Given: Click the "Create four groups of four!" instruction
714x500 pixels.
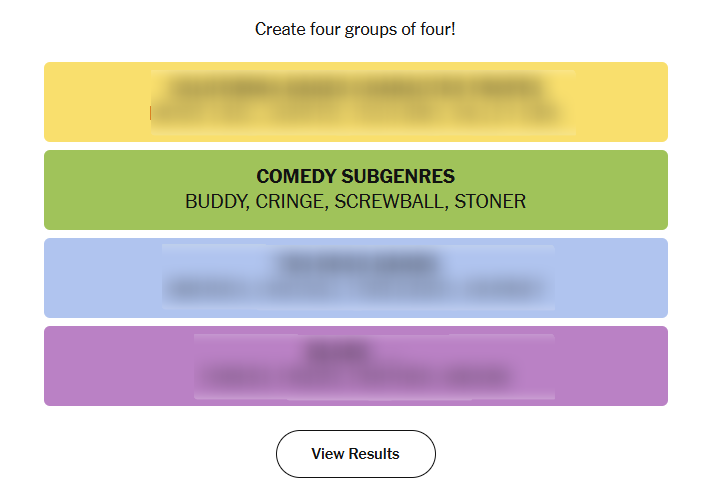Looking at the screenshot, I should [355, 29].
